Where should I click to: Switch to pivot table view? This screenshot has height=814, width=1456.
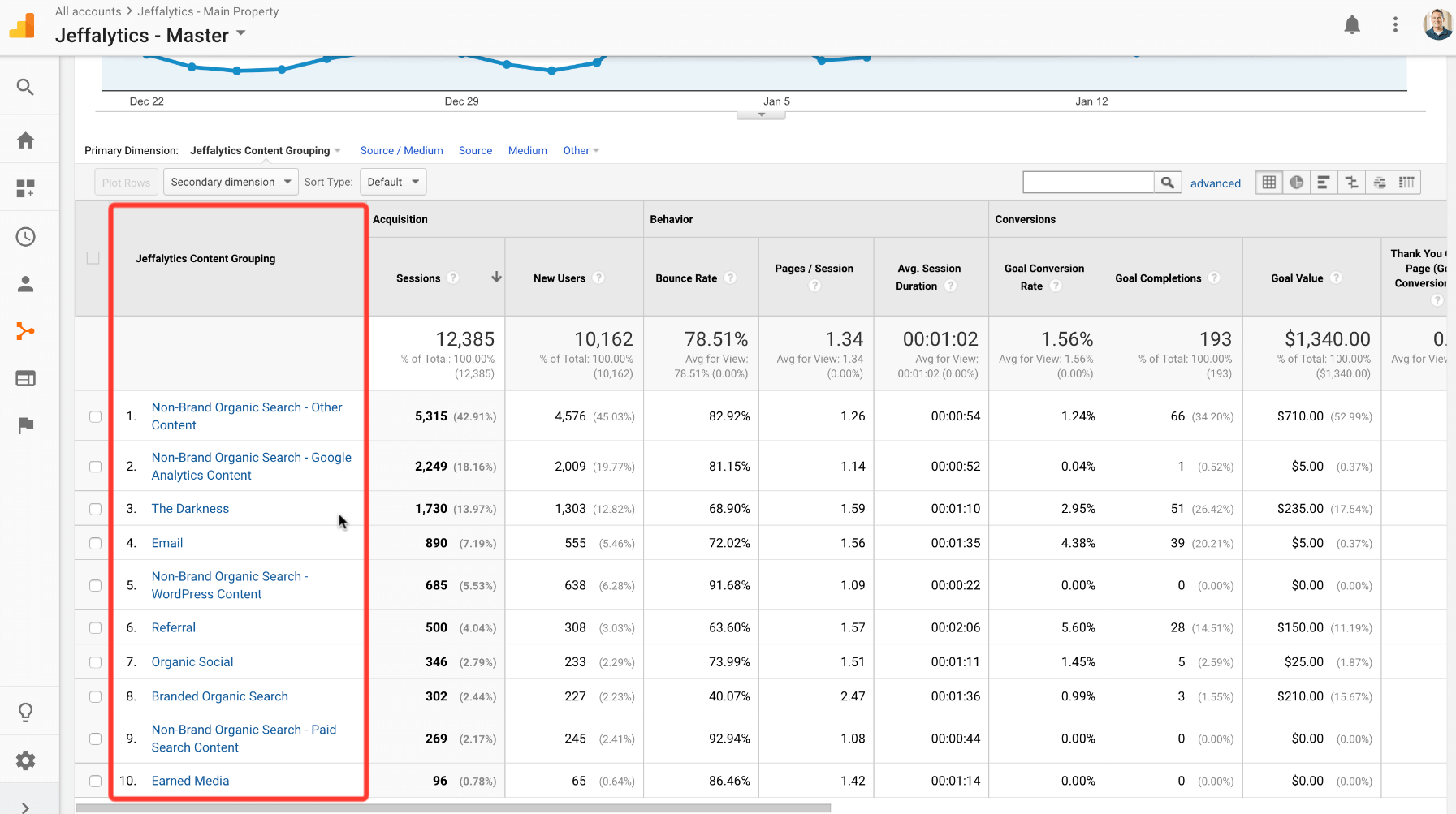1407,183
